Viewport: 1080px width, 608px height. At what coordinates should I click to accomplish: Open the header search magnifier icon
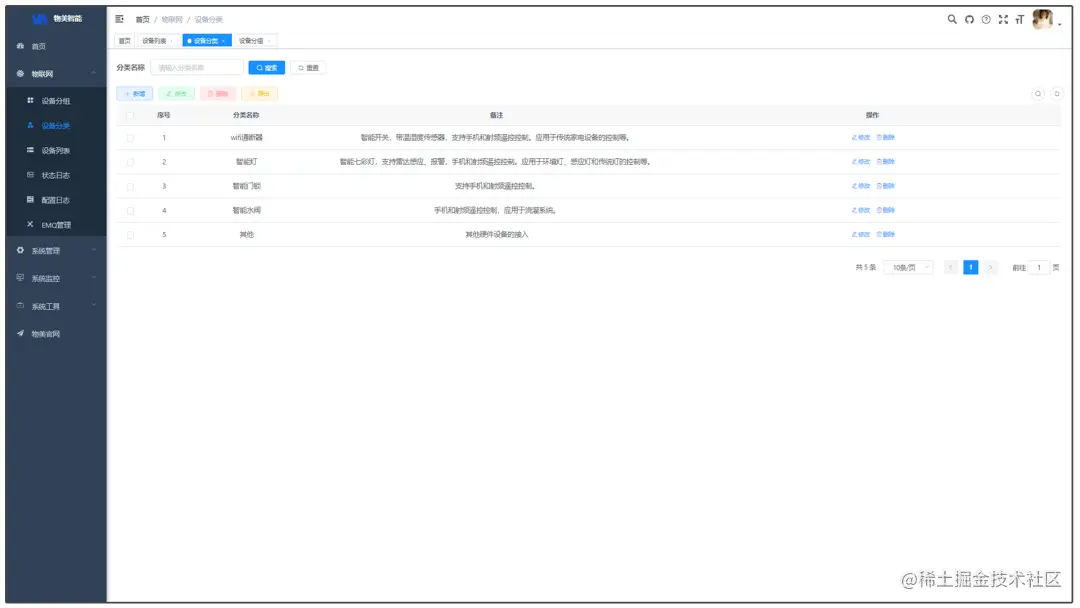coord(952,19)
